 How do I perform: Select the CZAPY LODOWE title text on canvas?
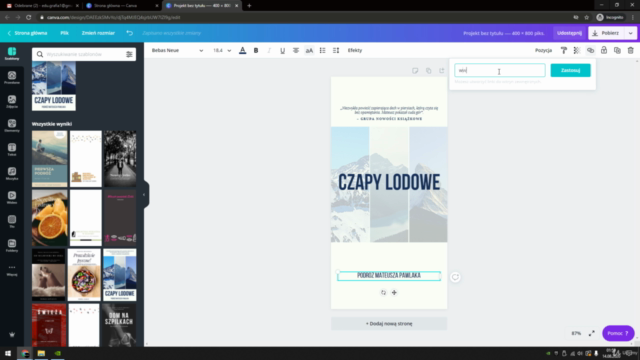point(389,182)
